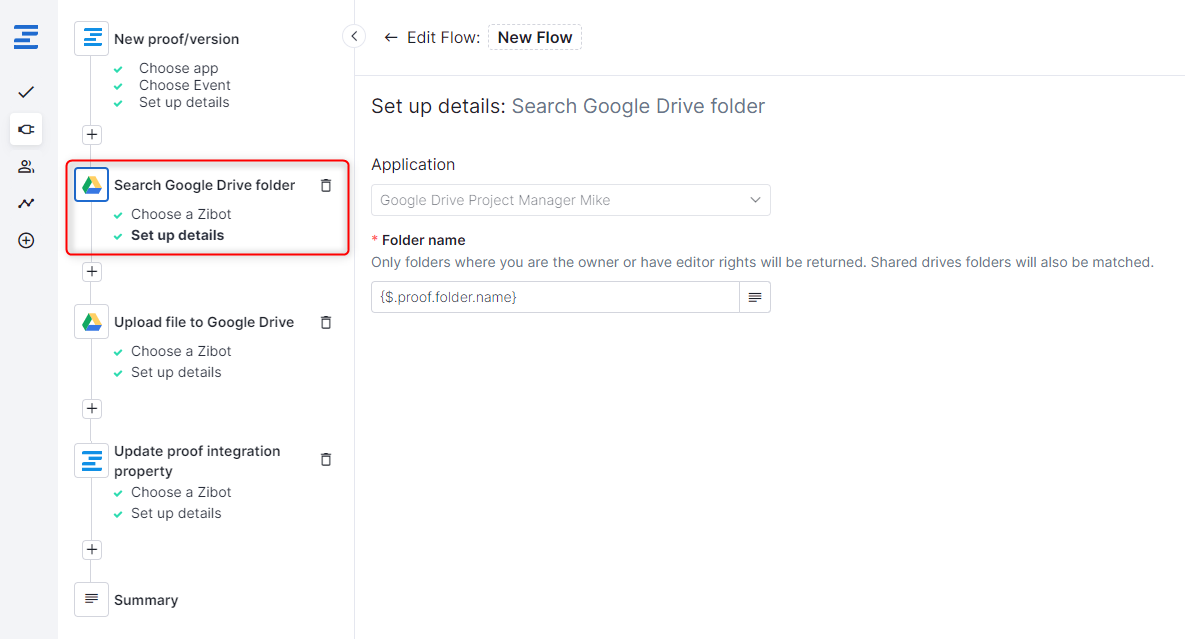Open the Summary step
The width and height of the screenshot is (1185, 639).
click(145, 600)
